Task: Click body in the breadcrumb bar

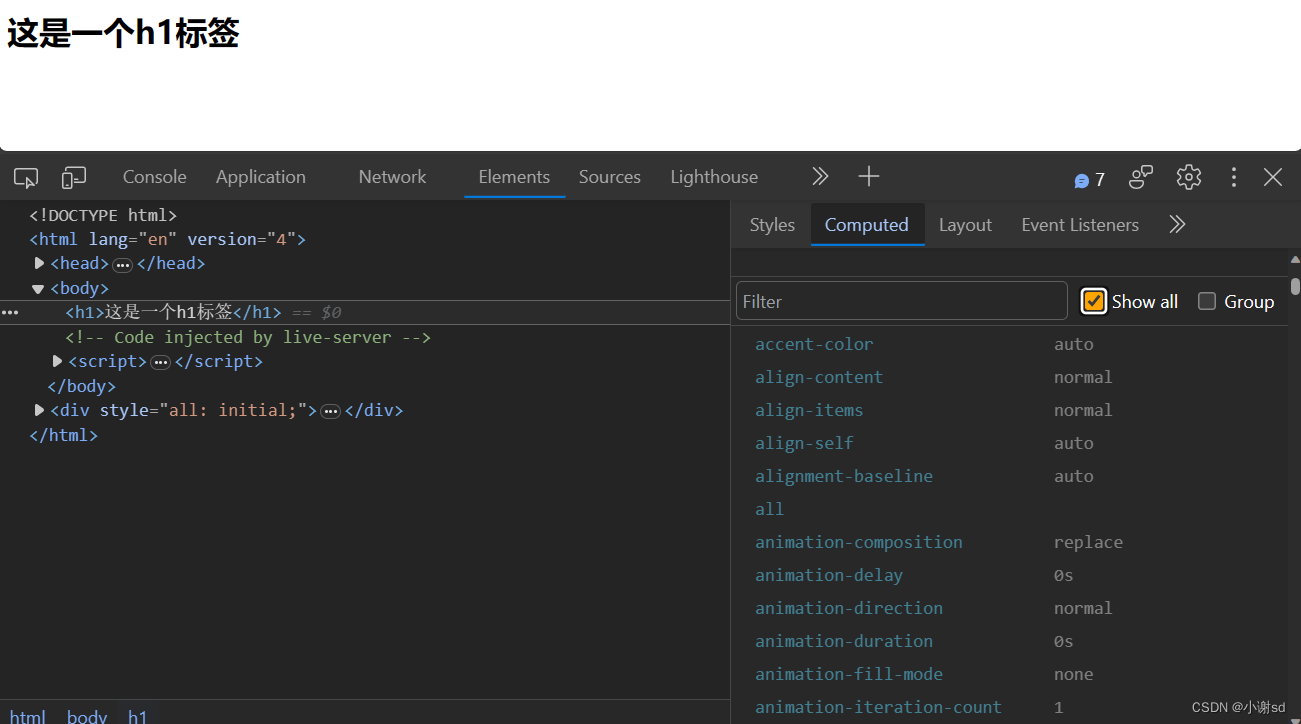Action: [x=87, y=716]
